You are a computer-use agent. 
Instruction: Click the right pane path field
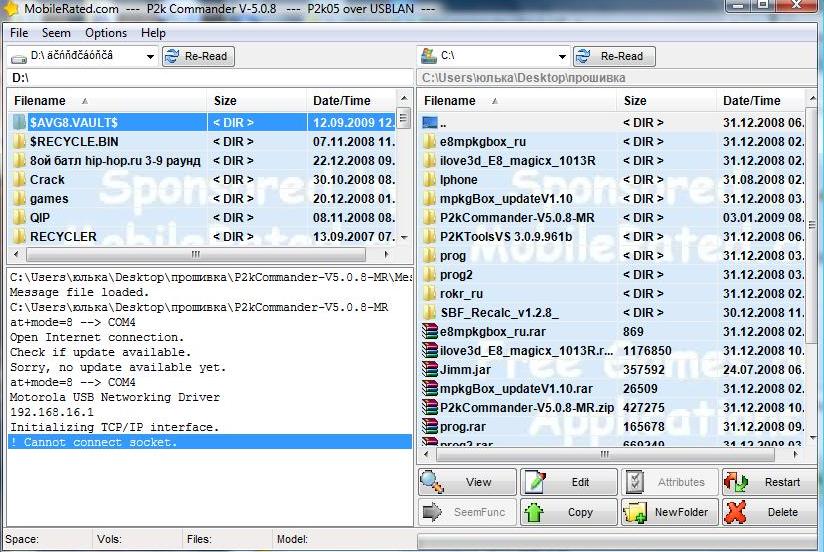click(x=617, y=78)
